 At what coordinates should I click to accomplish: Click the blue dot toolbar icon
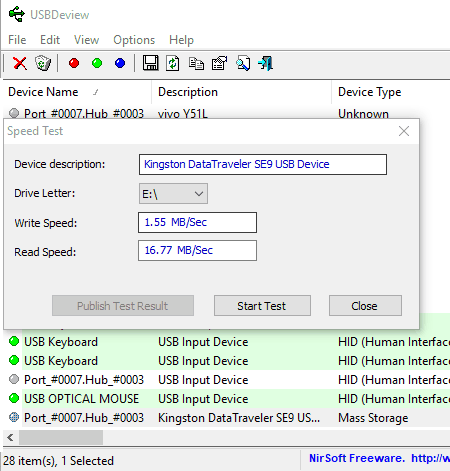(120, 63)
